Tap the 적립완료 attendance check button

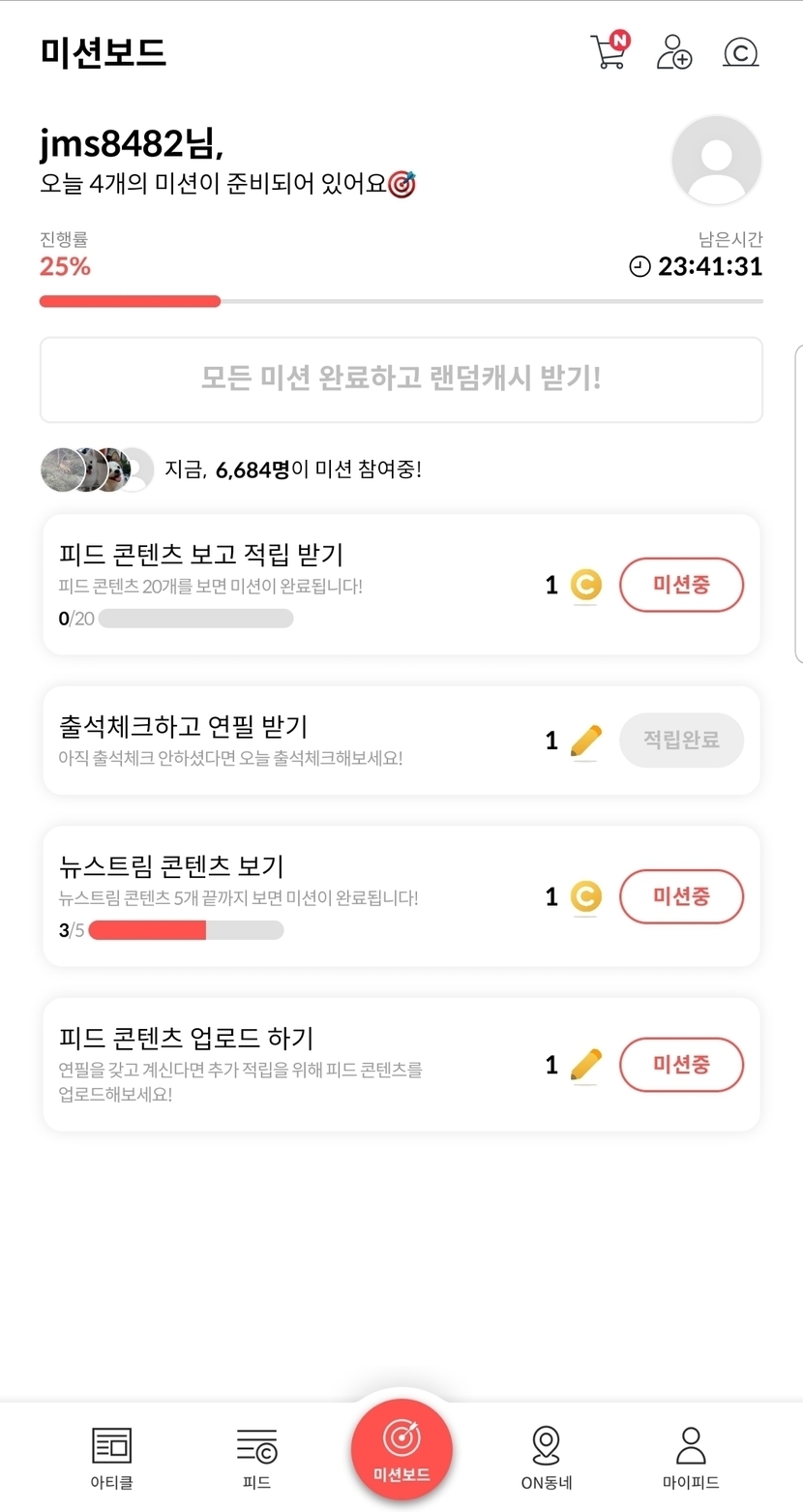[x=681, y=741]
